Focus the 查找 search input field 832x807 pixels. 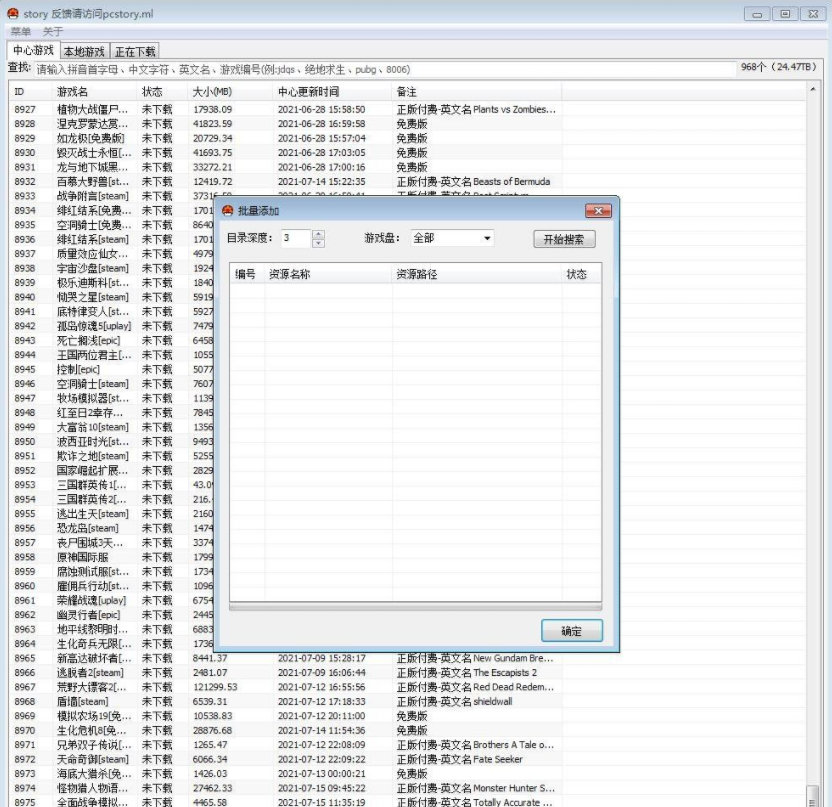pos(380,70)
